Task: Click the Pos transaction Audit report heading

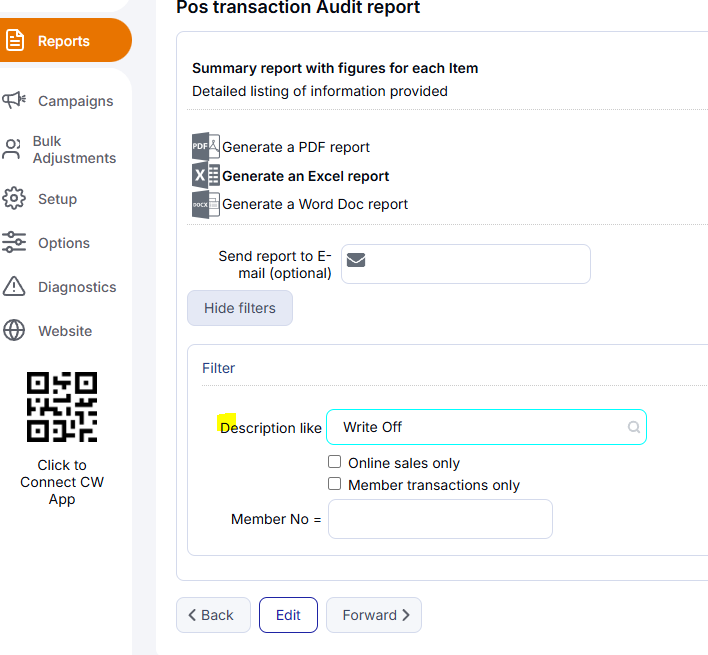Action: [298, 7]
